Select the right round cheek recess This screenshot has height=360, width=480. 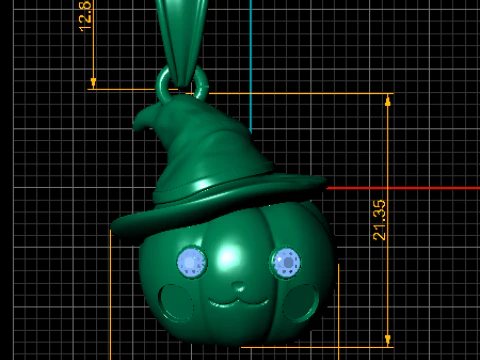(300, 303)
